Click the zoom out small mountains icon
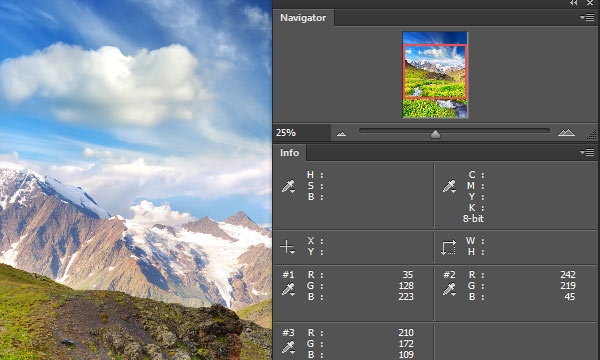This screenshot has height=360, width=600. pos(341,134)
